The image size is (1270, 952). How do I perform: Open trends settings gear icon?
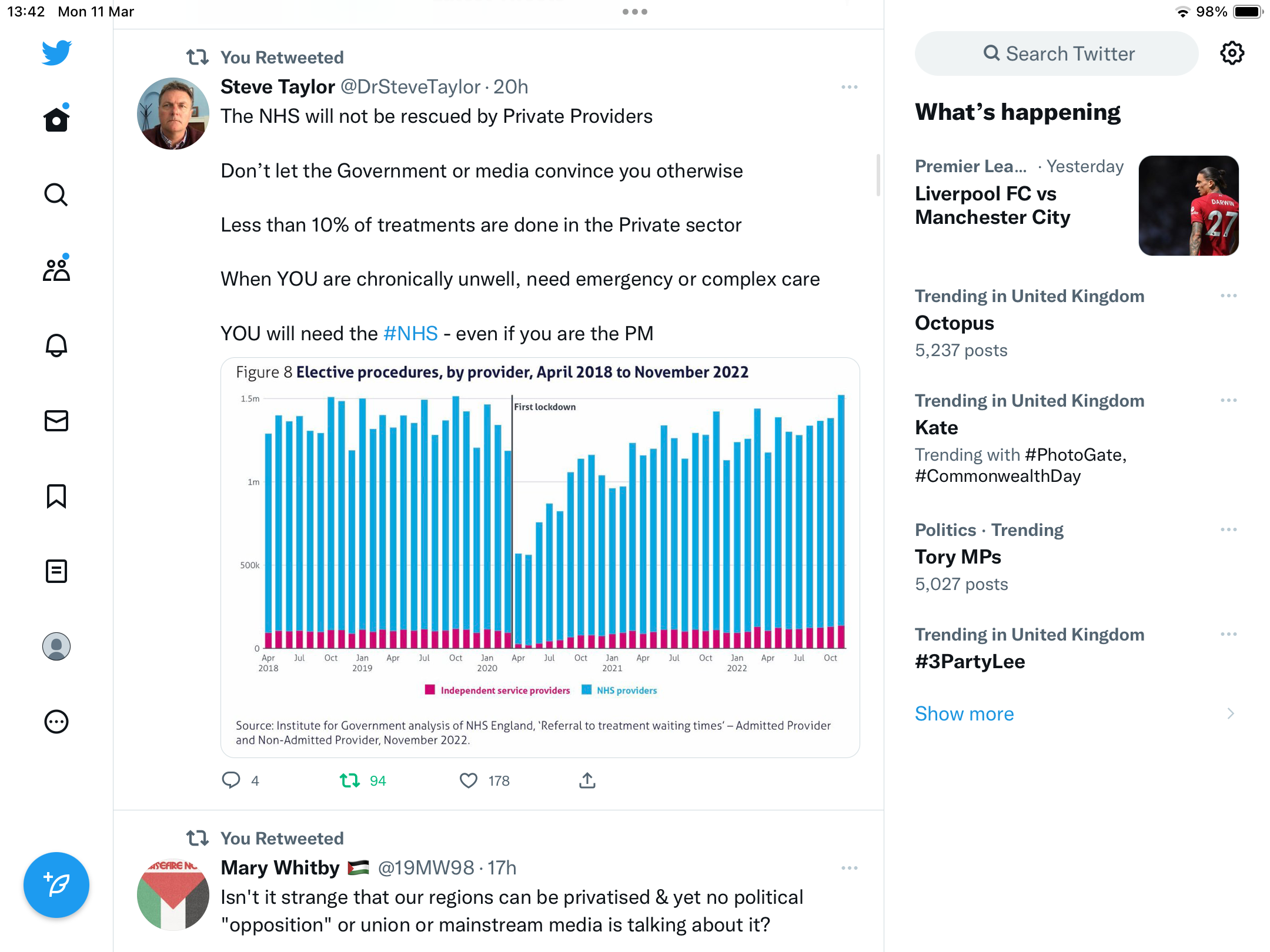pyautogui.click(x=1232, y=53)
